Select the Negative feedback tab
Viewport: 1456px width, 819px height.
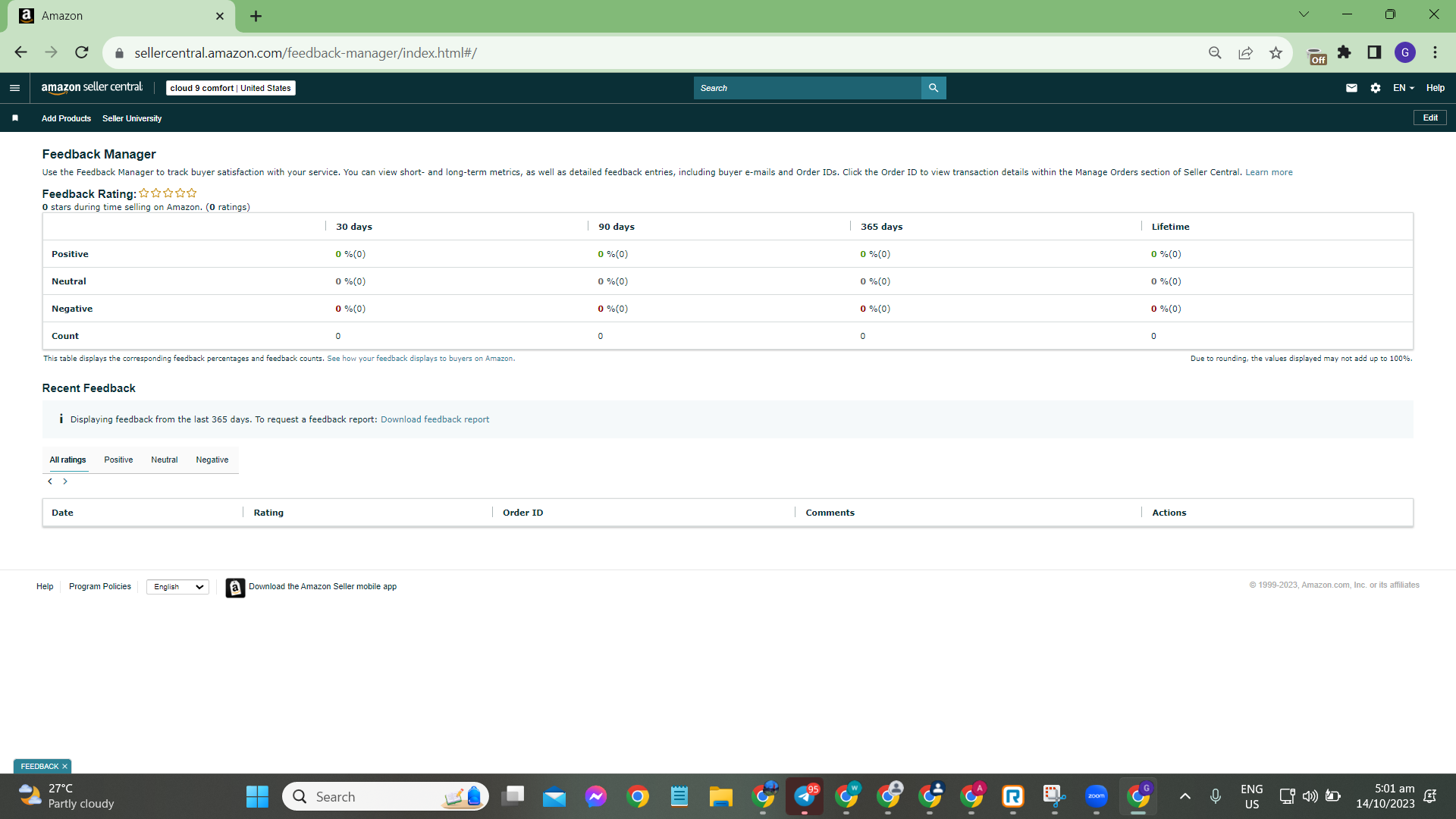(212, 460)
